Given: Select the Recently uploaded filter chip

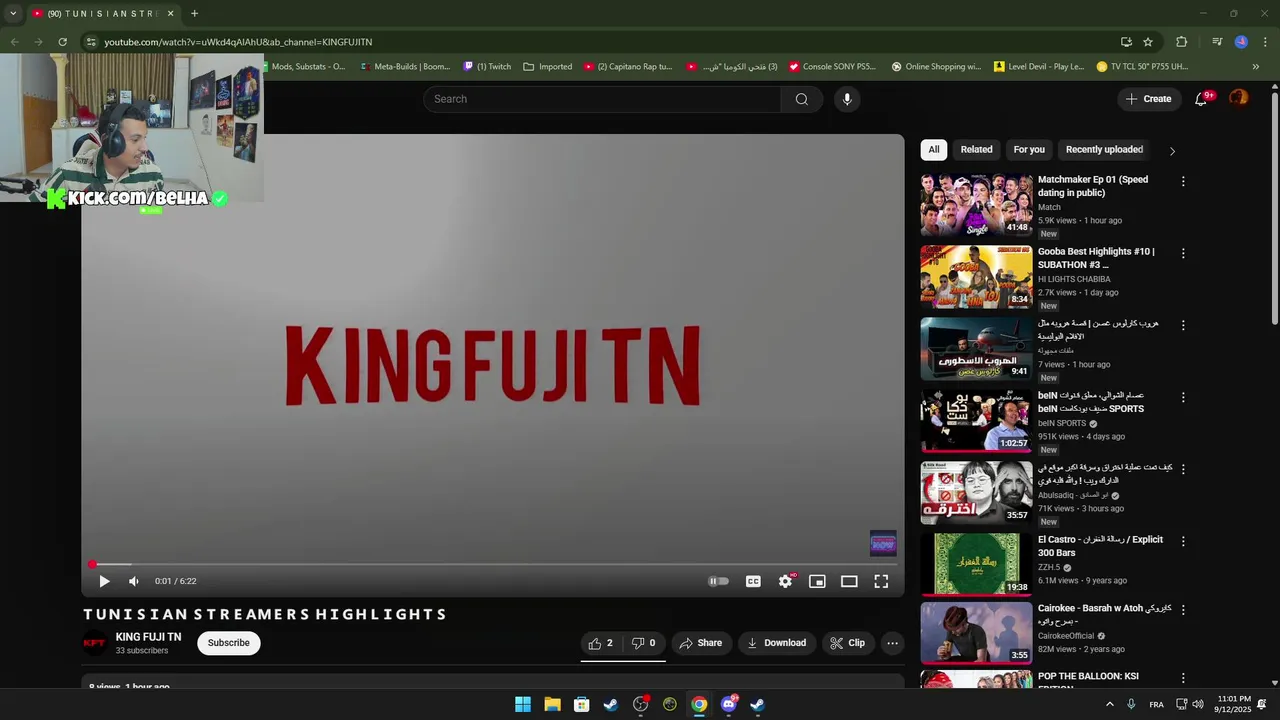Looking at the screenshot, I should [1104, 150].
